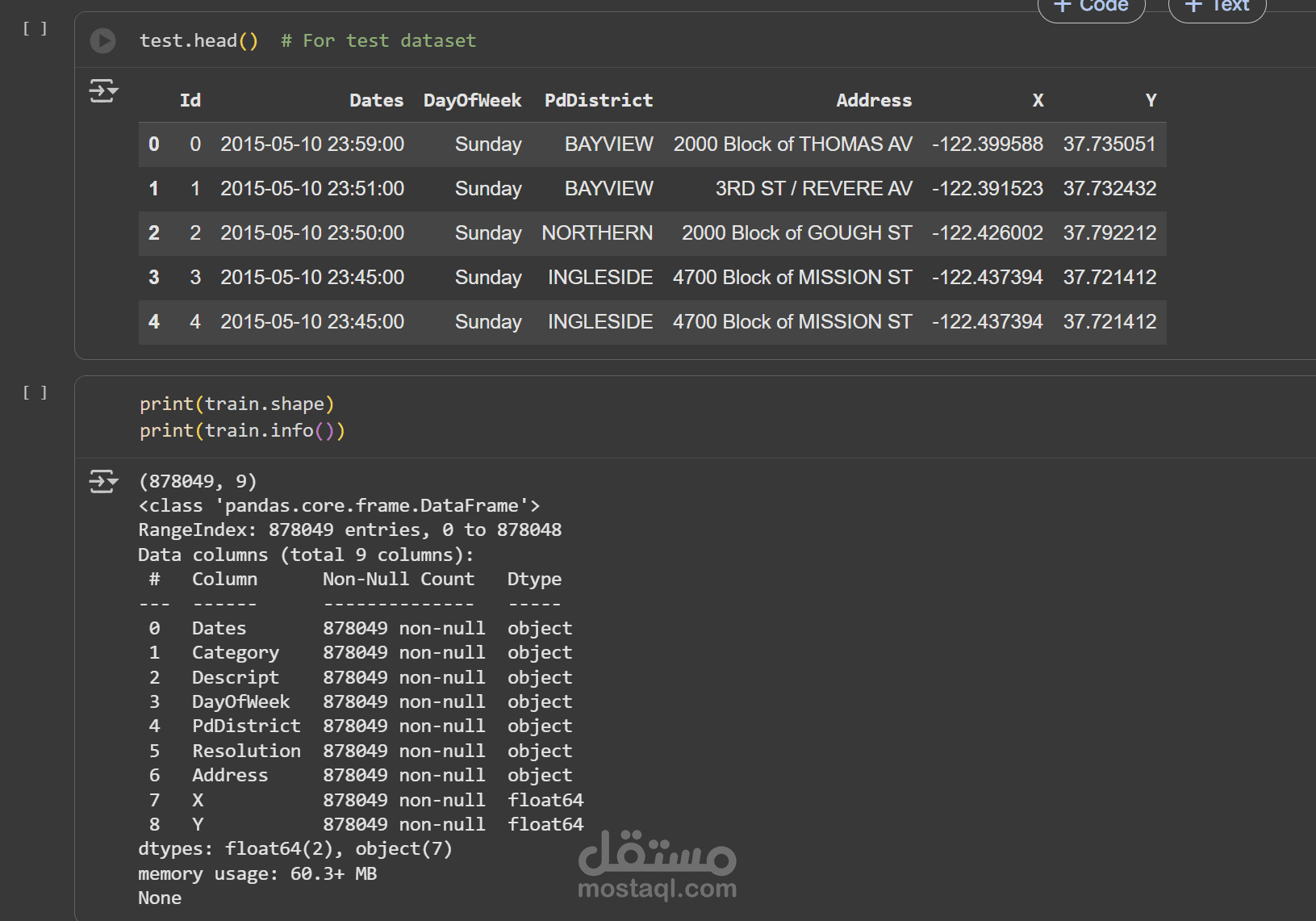Select the Dates column header

click(376, 101)
